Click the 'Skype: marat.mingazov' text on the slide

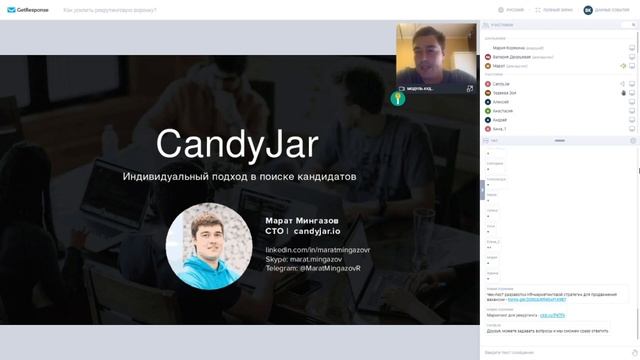click(x=304, y=259)
